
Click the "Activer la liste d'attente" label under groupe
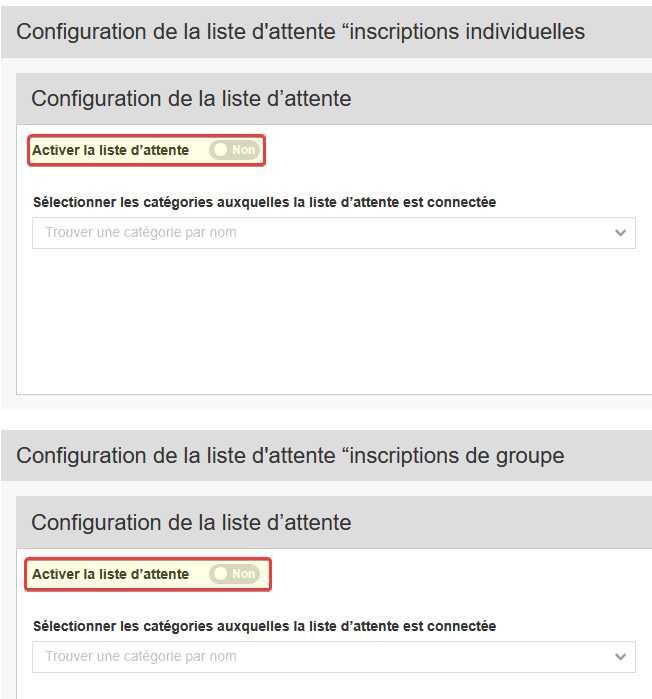point(110,574)
